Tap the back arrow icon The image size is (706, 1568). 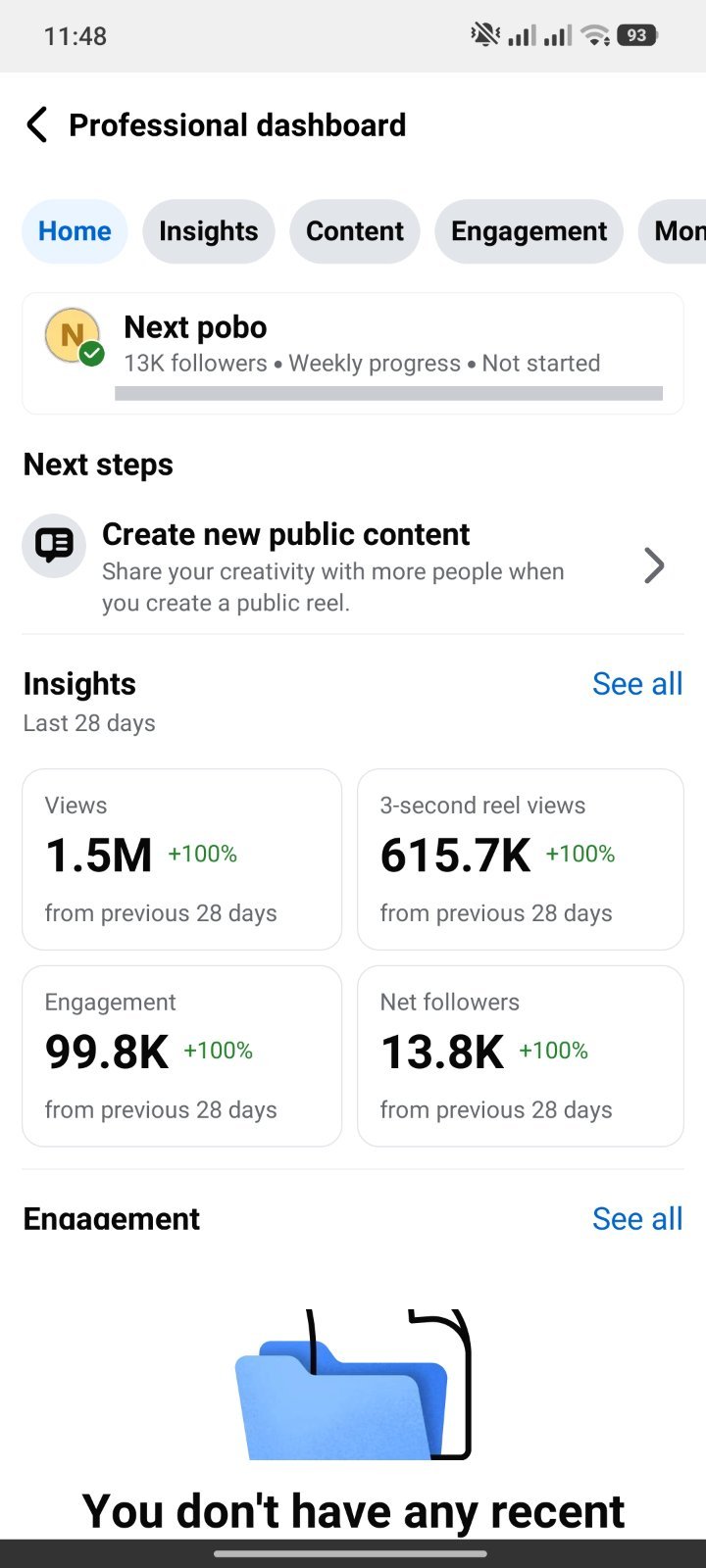click(36, 125)
